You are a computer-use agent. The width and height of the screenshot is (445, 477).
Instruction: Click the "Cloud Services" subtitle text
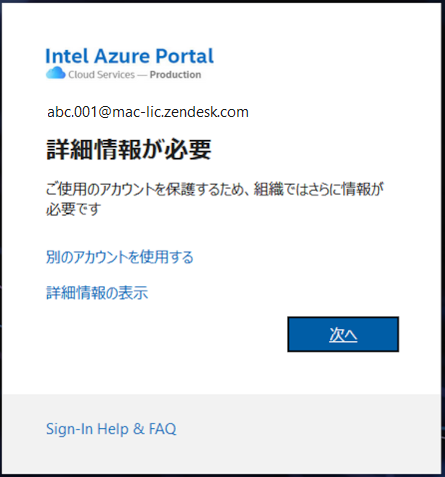[x=101, y=75]
